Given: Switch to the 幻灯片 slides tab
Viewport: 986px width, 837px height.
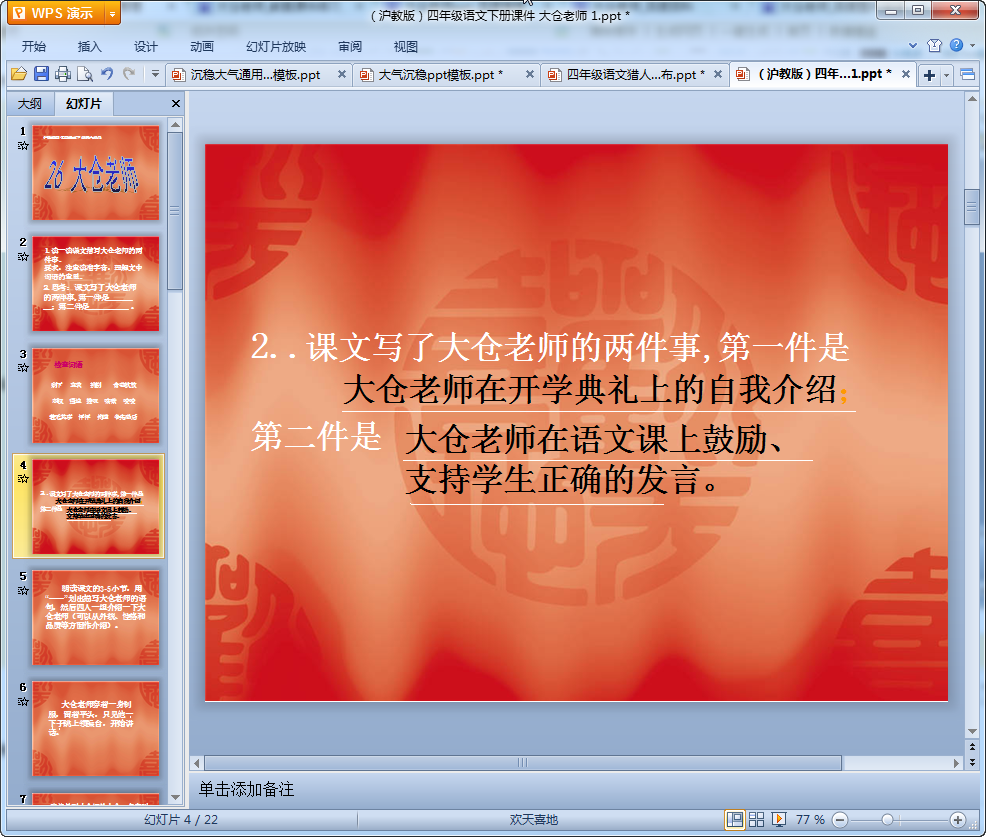Looking at the screenshot, I should (x=84, y=104).
